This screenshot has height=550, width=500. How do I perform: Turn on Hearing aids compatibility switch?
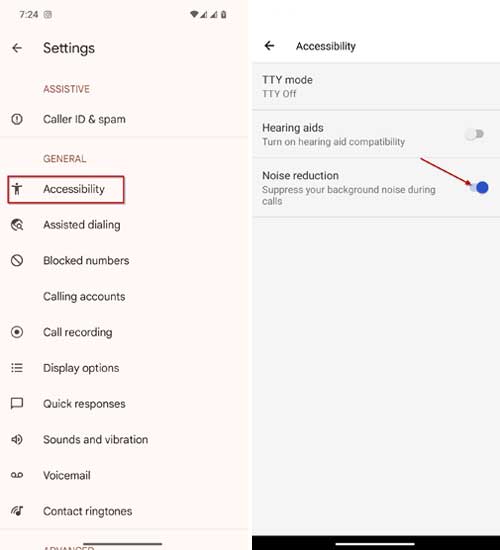[x=475, y=134]
